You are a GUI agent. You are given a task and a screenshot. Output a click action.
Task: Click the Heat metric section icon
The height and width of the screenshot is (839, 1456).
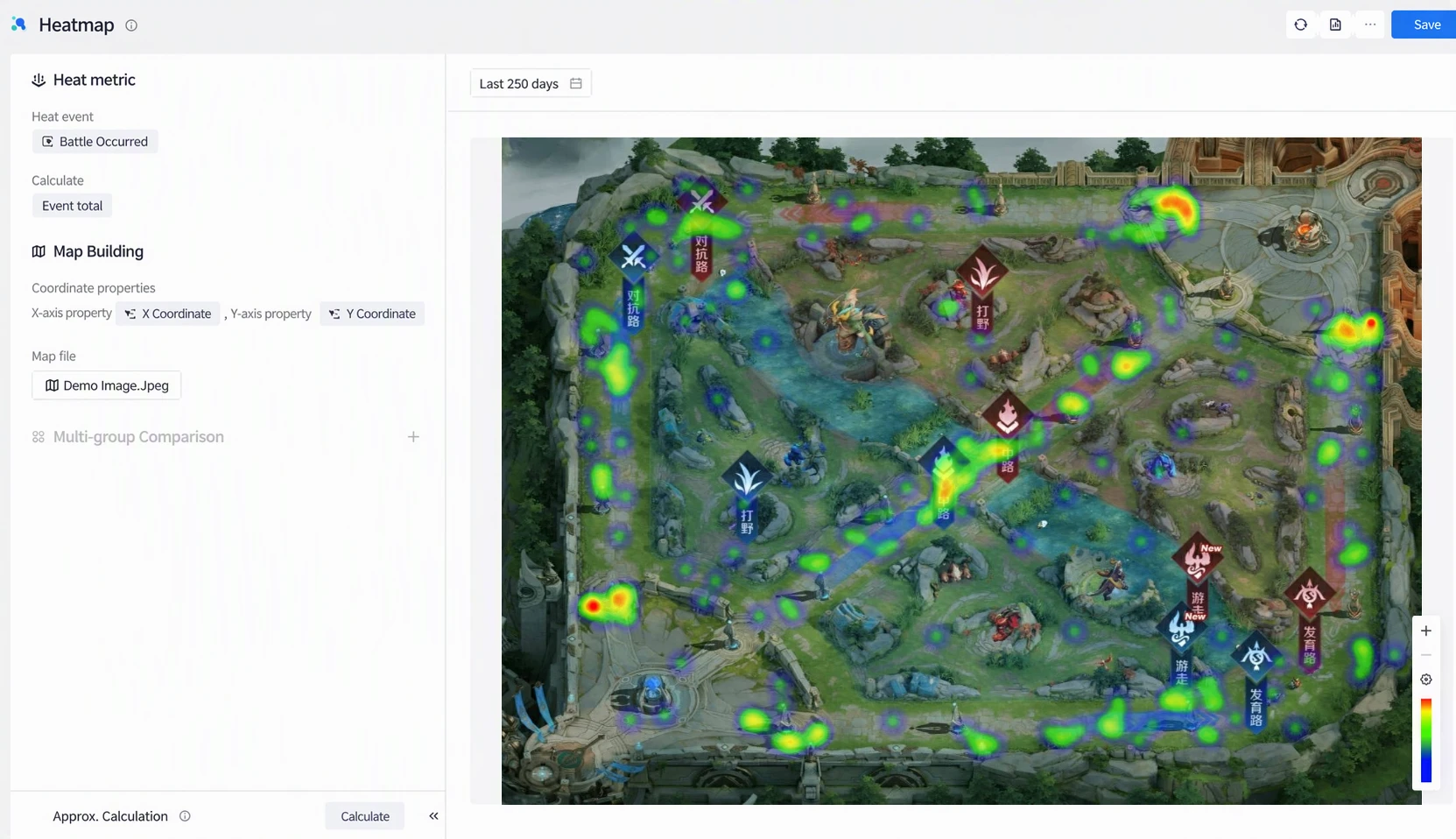(x=39, y=80)
